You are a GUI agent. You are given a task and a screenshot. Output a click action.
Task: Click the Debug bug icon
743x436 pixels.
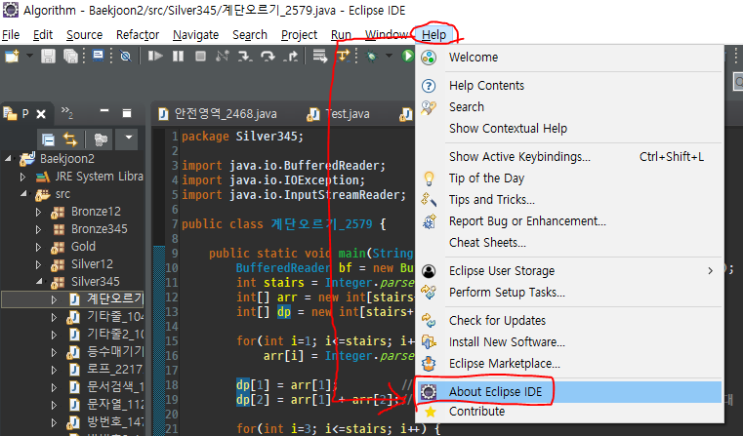tap(372, 56)
